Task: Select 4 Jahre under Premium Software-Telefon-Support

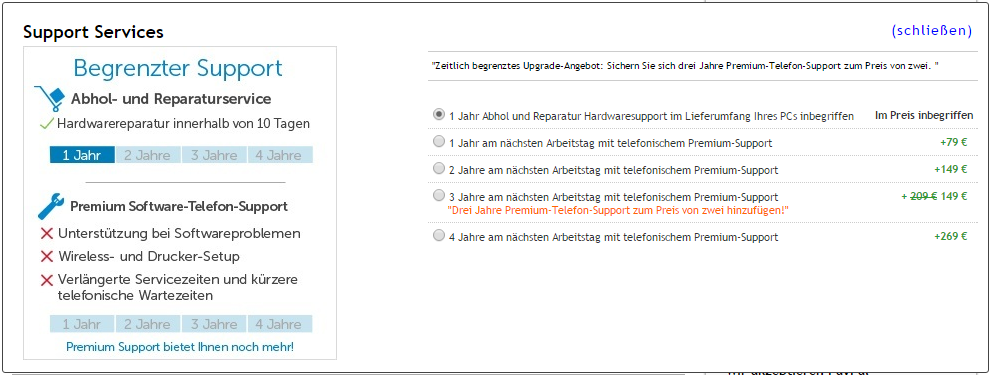Action: point(280,324)
